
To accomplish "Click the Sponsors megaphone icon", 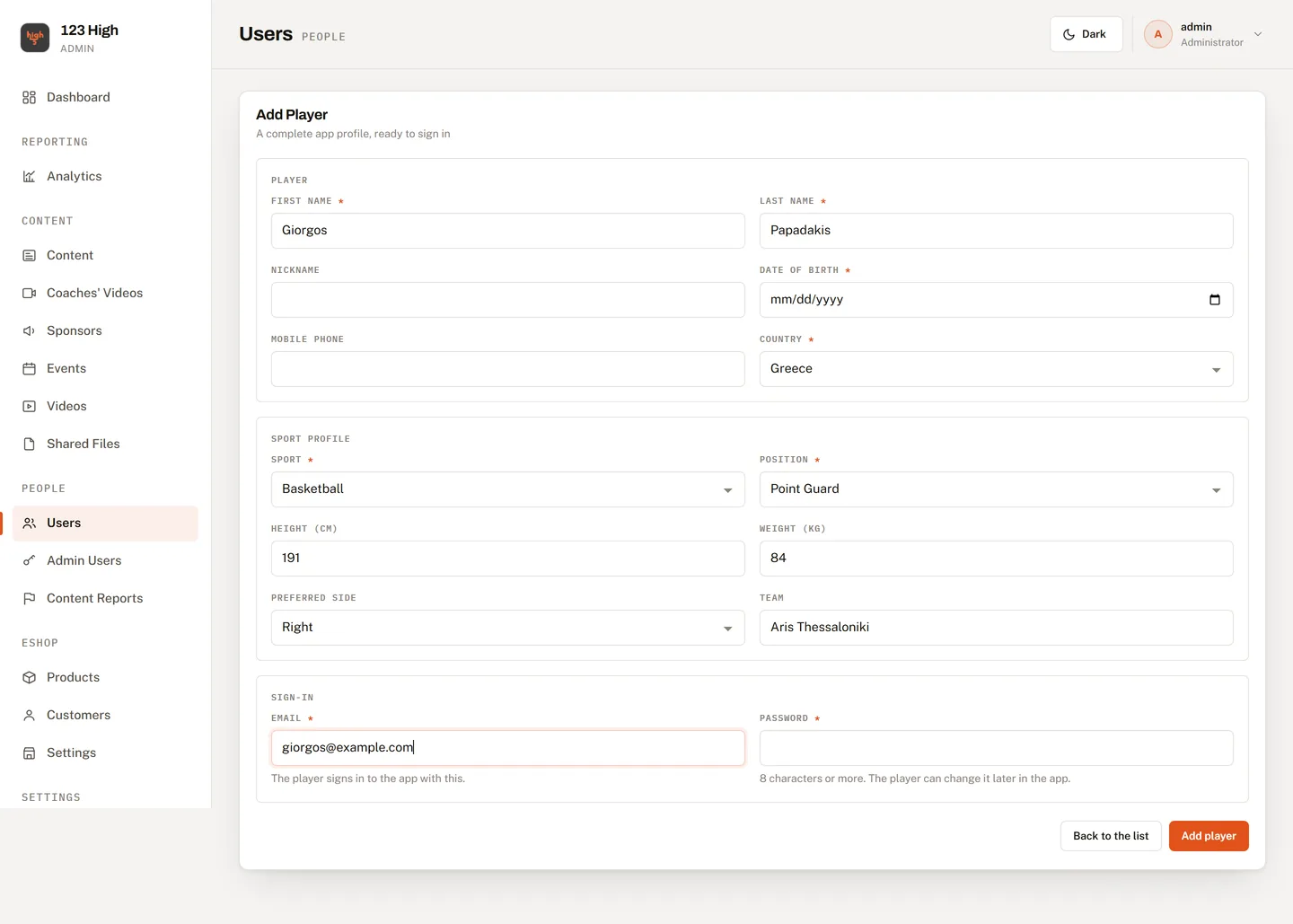I will [x=29, y=330].
